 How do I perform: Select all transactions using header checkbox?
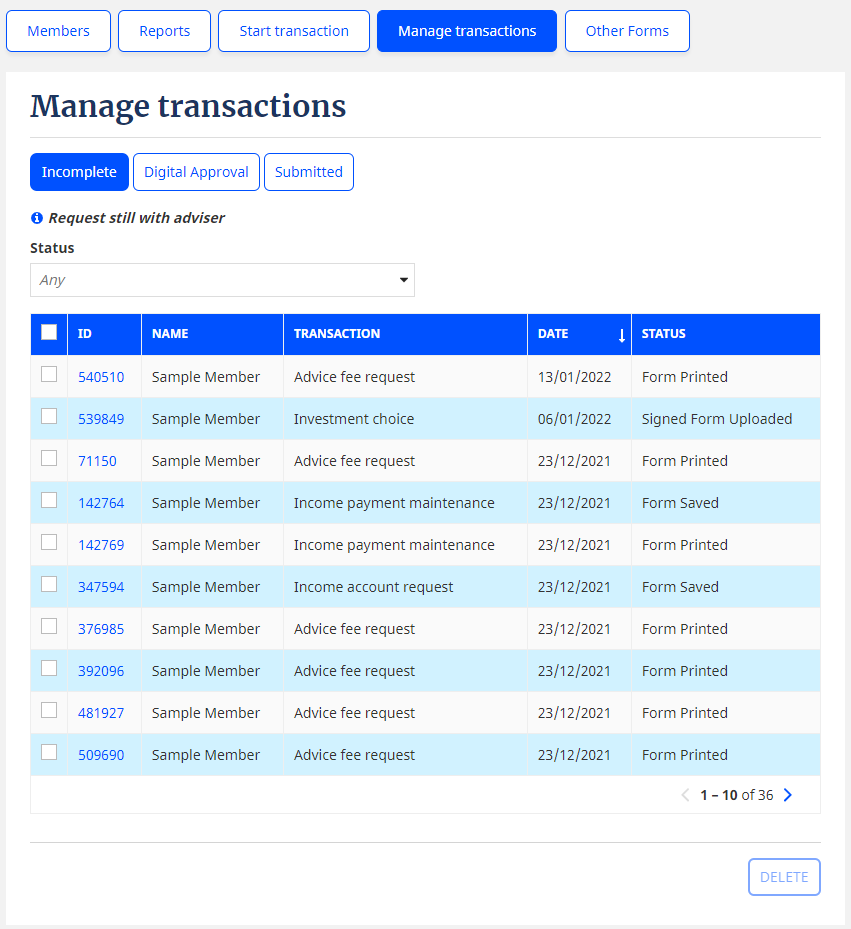48,331
